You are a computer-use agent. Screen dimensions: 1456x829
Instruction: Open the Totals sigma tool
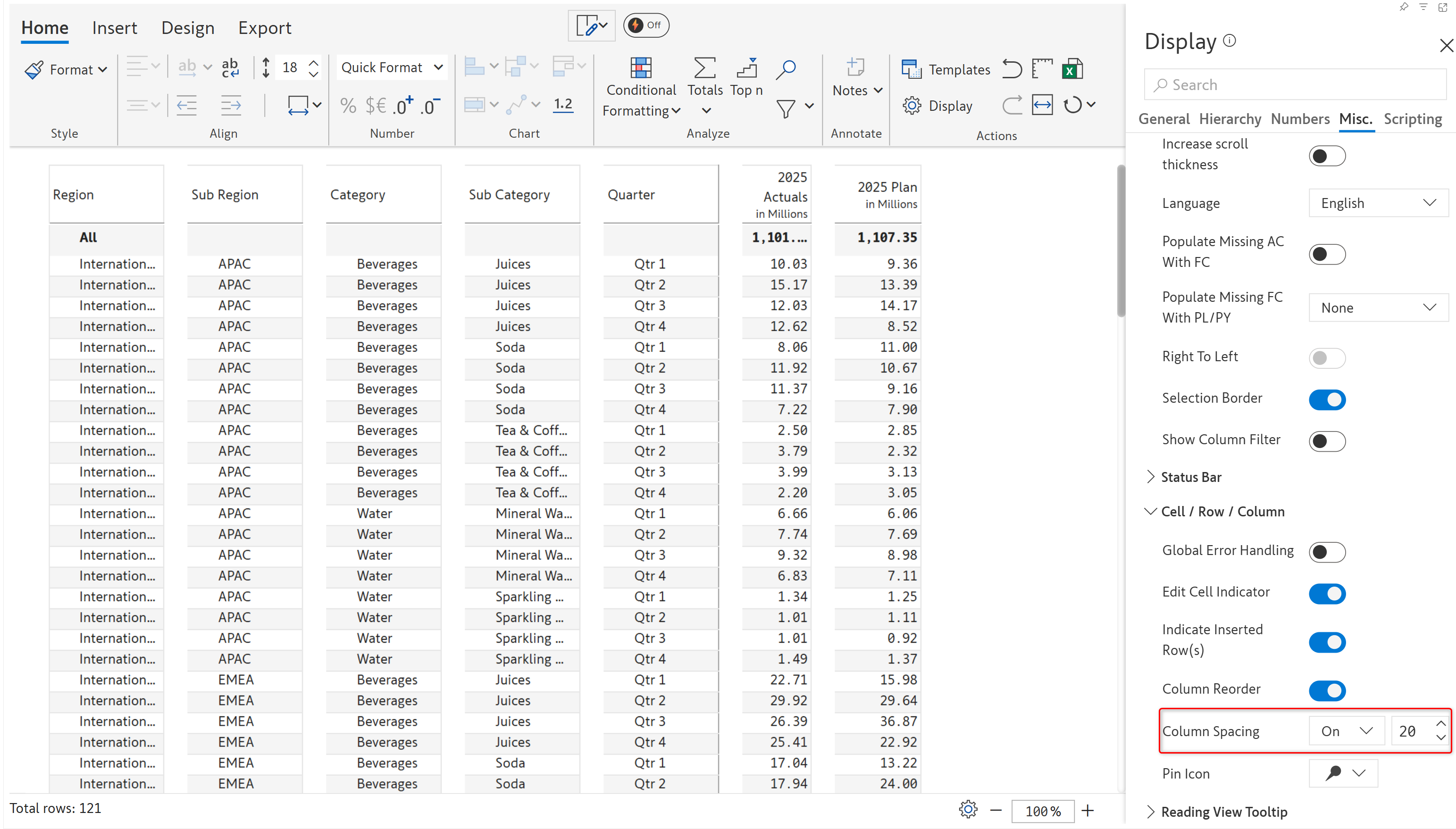[x=704, y=68]
